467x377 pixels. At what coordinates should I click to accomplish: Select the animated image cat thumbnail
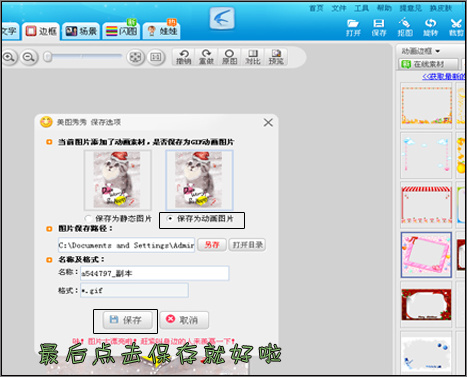point(199,180)
